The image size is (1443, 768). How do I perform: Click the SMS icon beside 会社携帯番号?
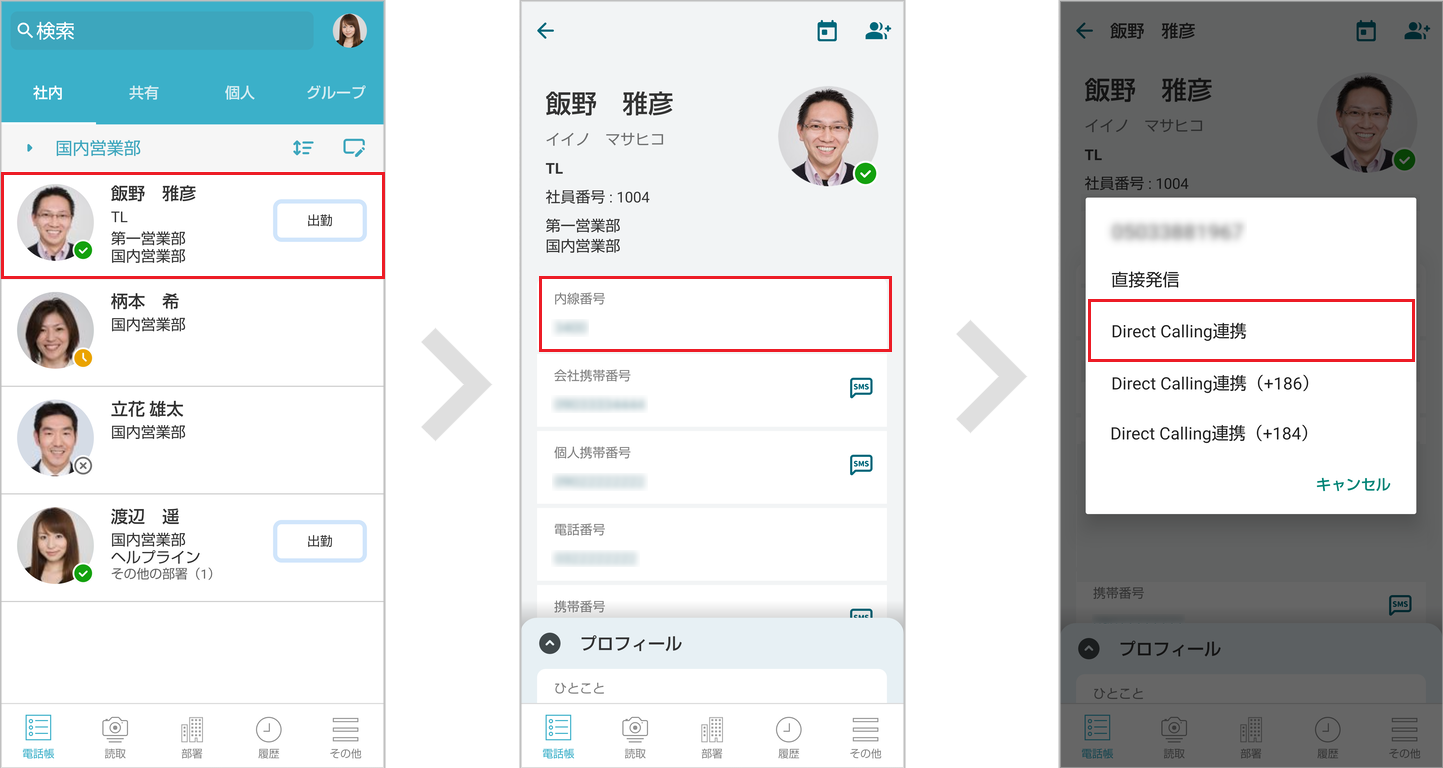[x=861, y=387]
